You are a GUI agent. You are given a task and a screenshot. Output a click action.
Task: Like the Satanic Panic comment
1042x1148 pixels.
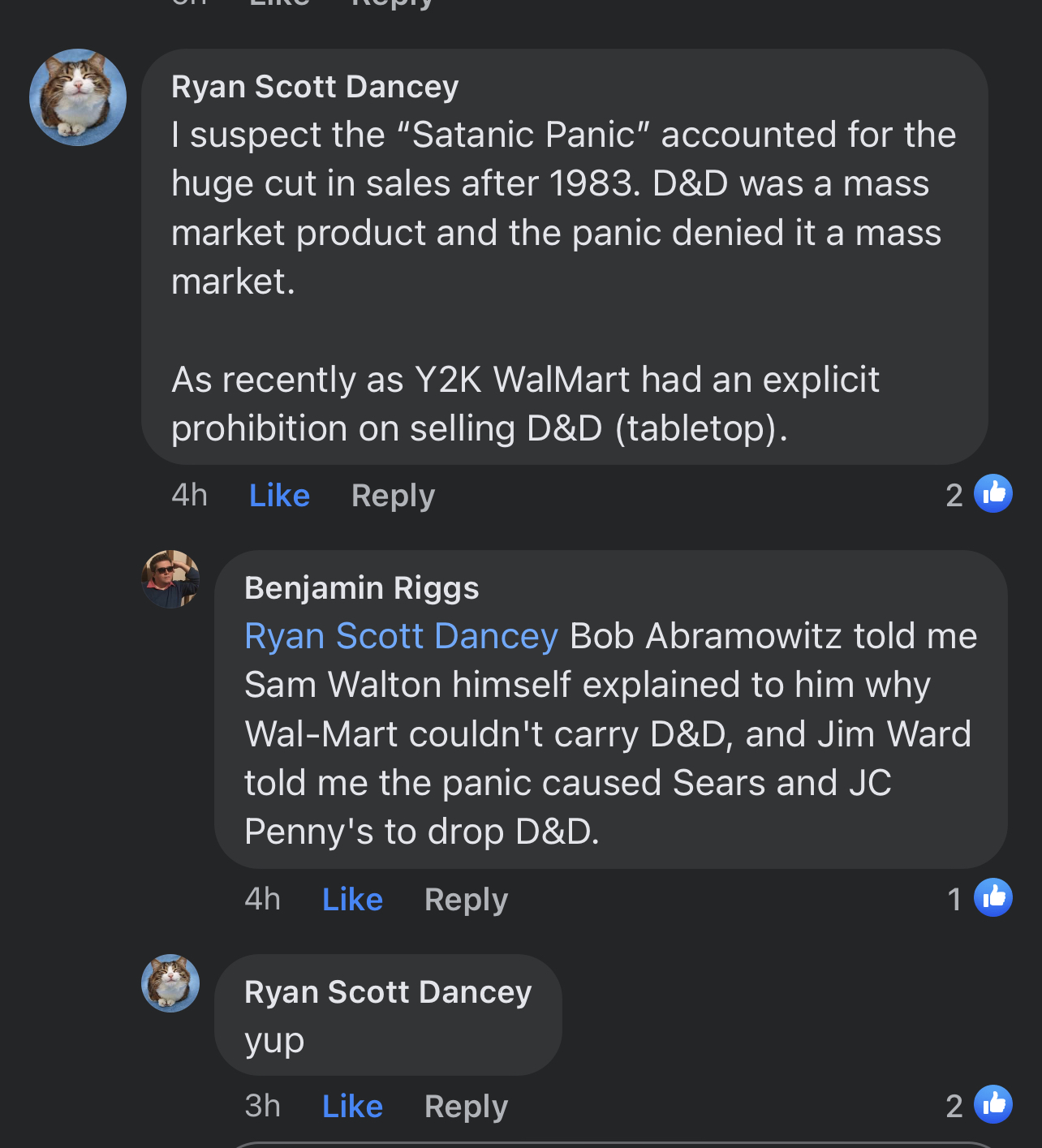pos(279,495)
